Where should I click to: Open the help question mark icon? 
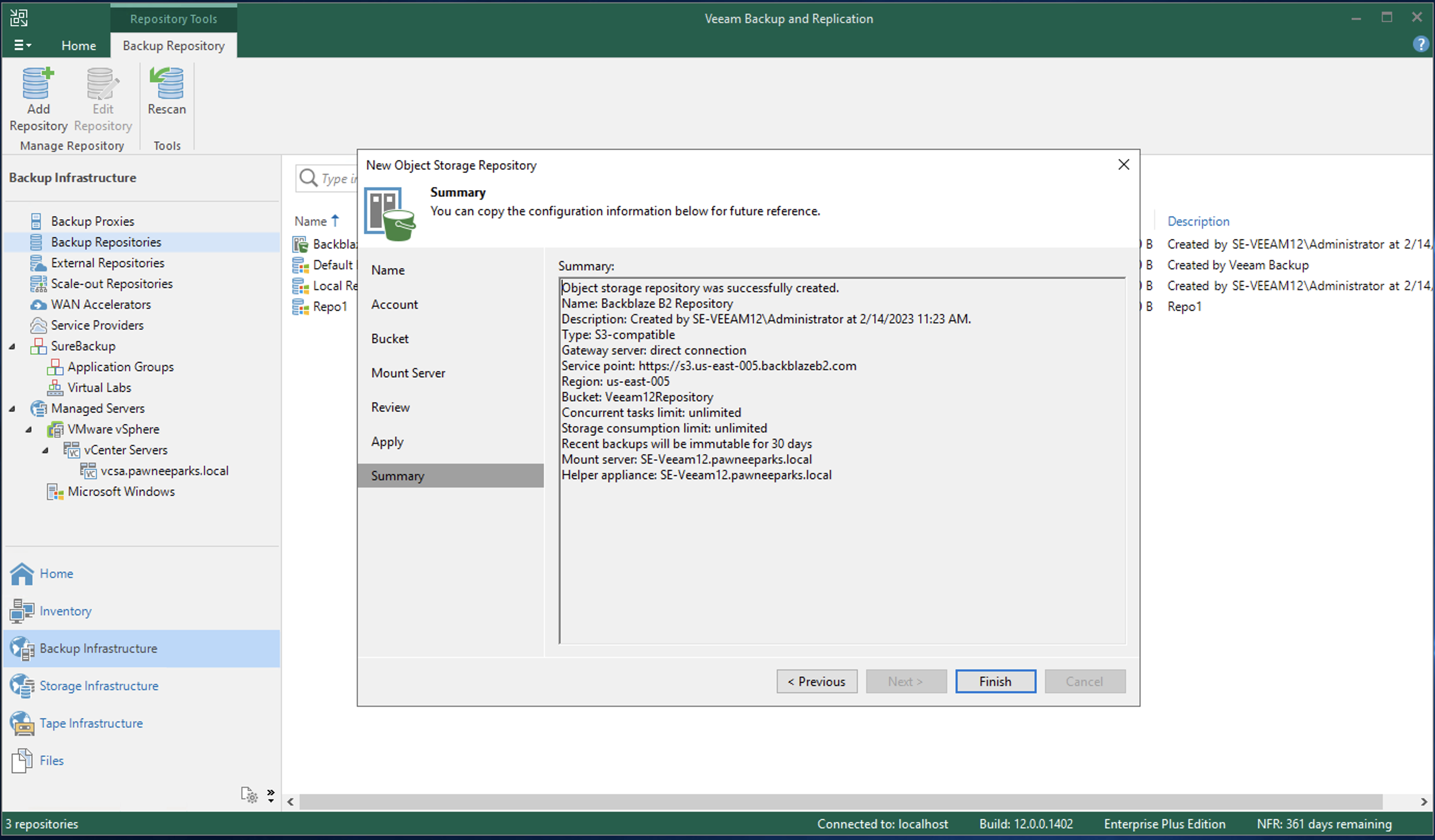1420,44
